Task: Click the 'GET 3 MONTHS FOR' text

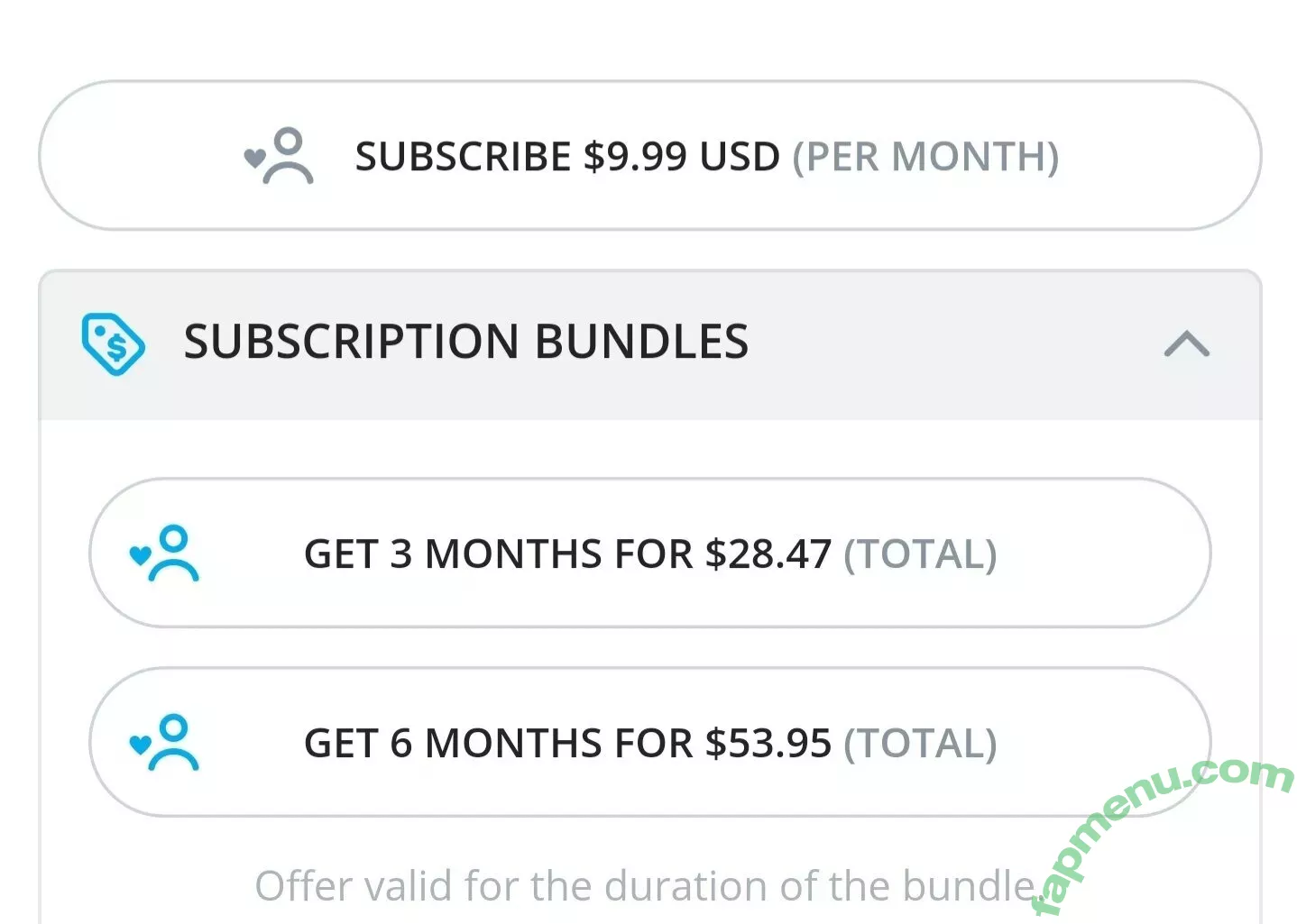Action: click(498, 554)
